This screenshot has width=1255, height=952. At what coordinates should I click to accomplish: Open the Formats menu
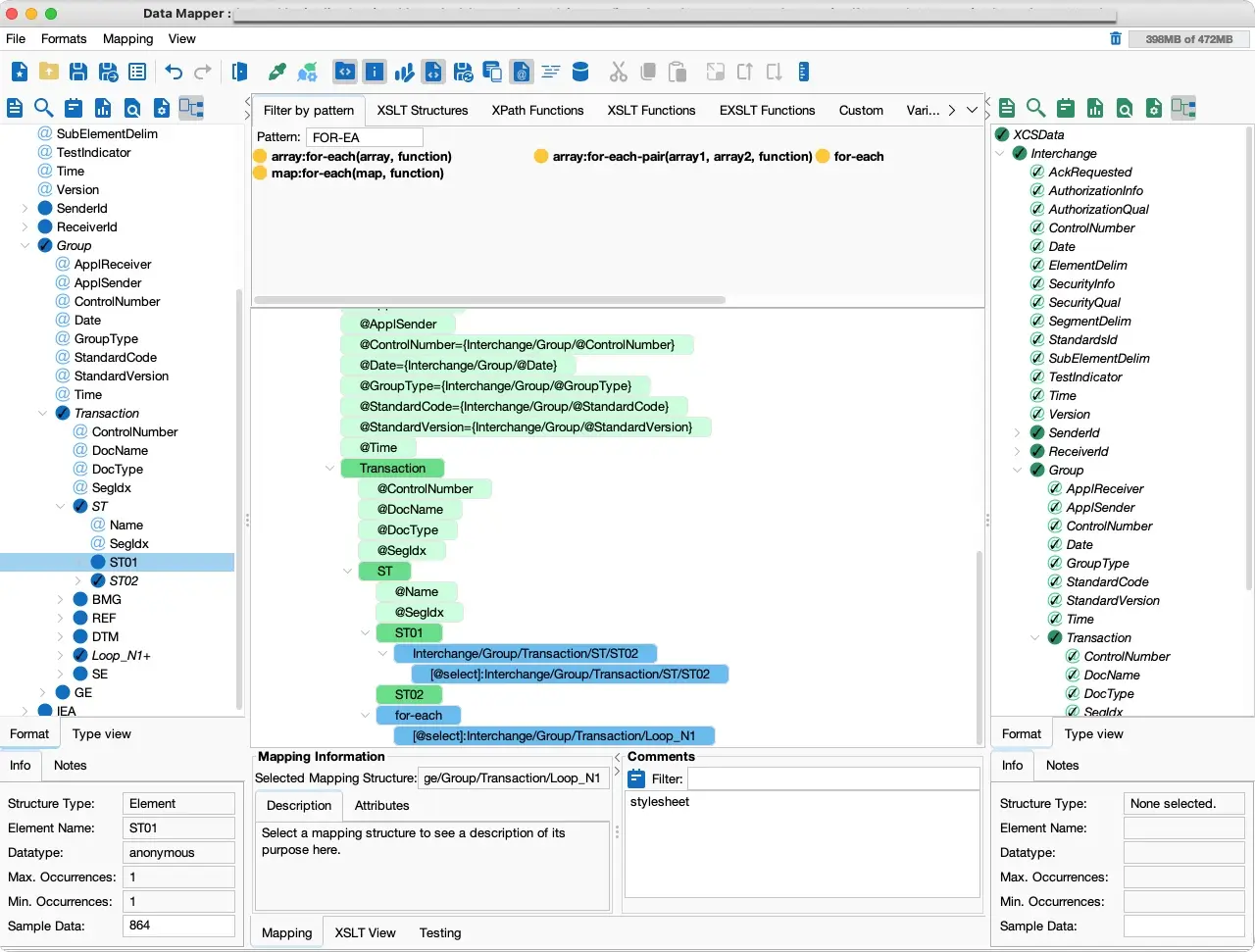point(64,38)
